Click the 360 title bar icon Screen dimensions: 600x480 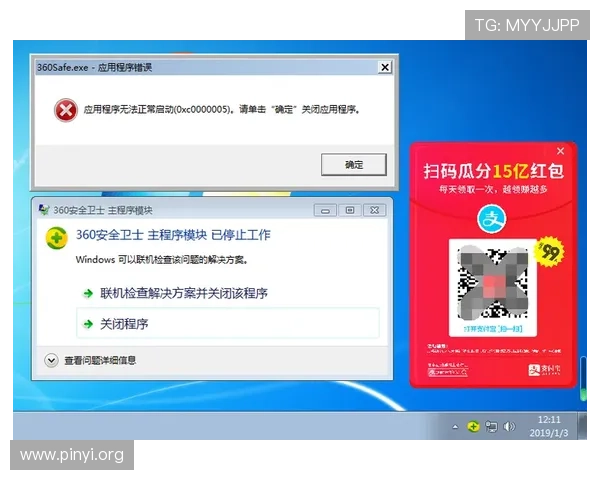(x=44, y=210)
